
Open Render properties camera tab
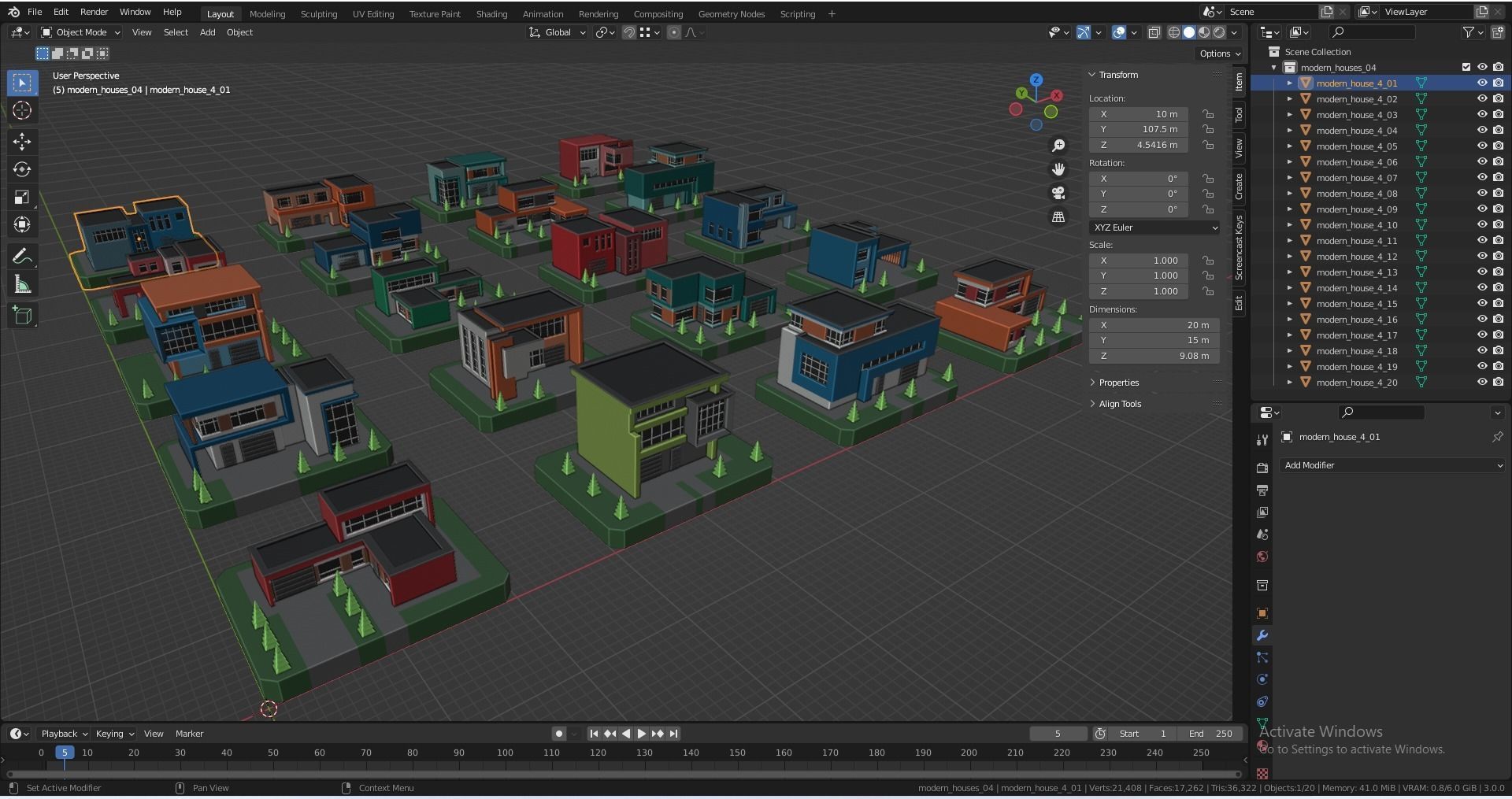point(1262,468)
